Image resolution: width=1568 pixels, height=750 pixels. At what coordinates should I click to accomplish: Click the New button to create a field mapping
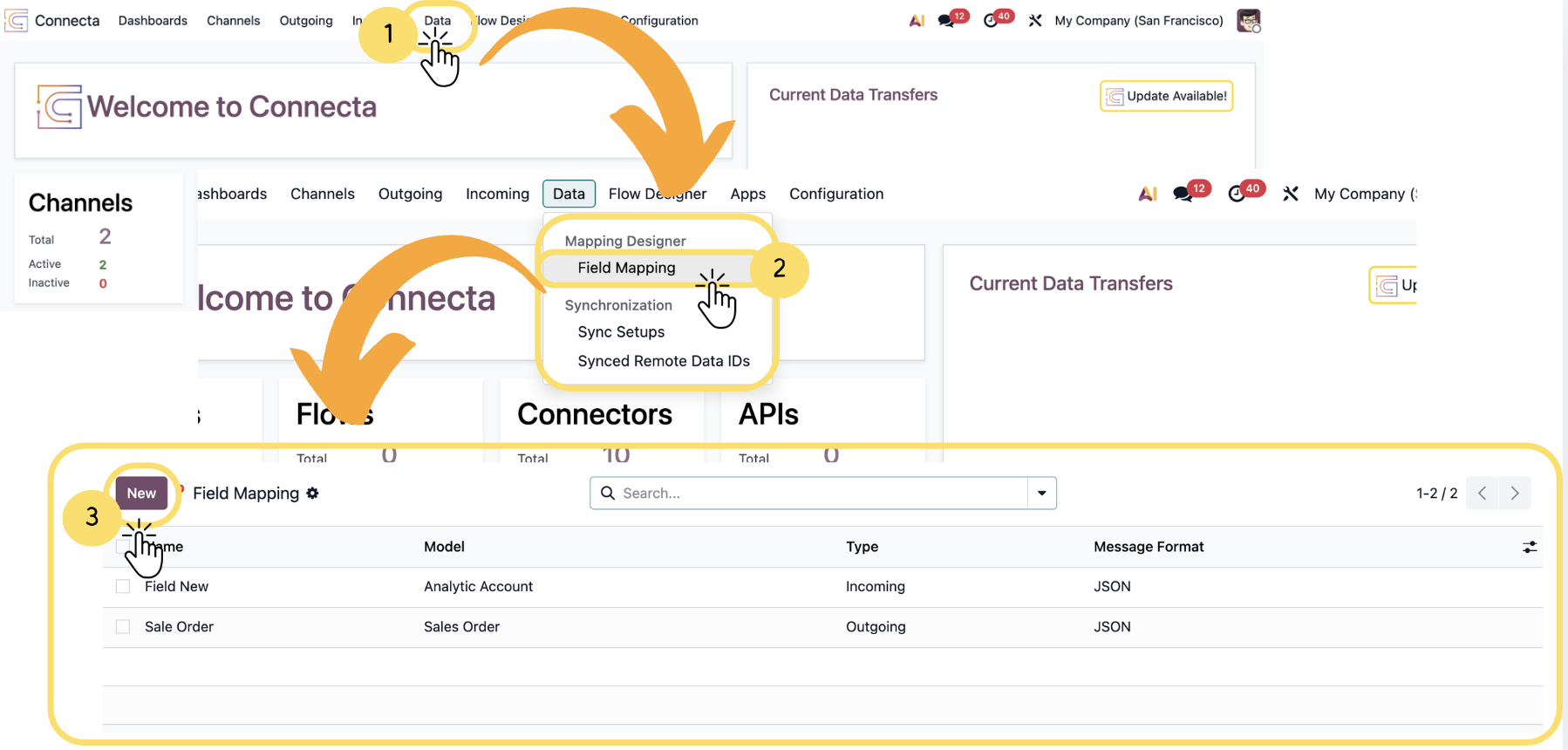pyautogui.click(x=141, y=494)
